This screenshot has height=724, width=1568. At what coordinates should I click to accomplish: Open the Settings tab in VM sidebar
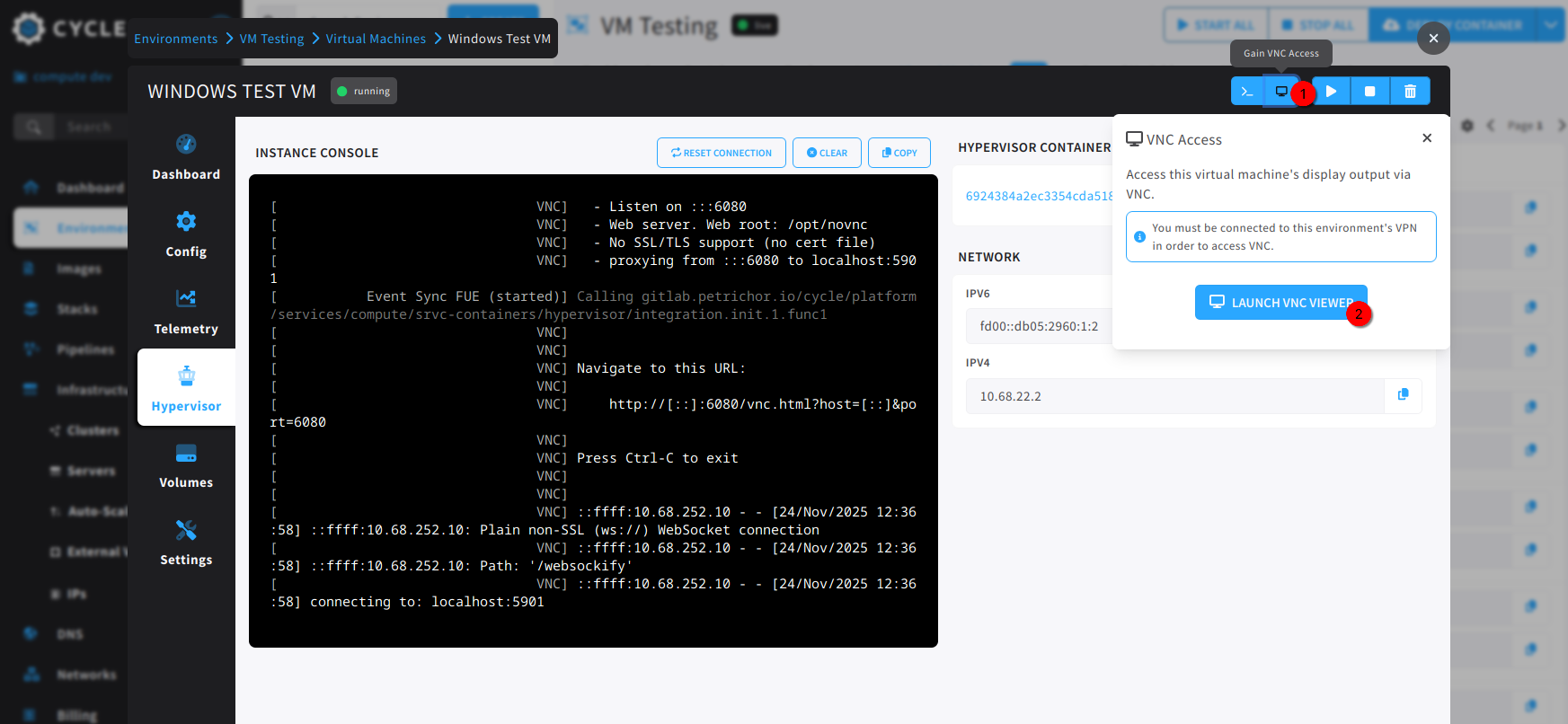click(x=186, y=542)
